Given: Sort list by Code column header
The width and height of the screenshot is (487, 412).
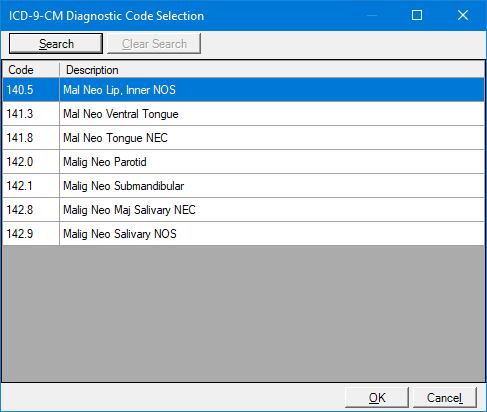Looking at the screenshot, I should pyautogui.click(x=31, y=70).
